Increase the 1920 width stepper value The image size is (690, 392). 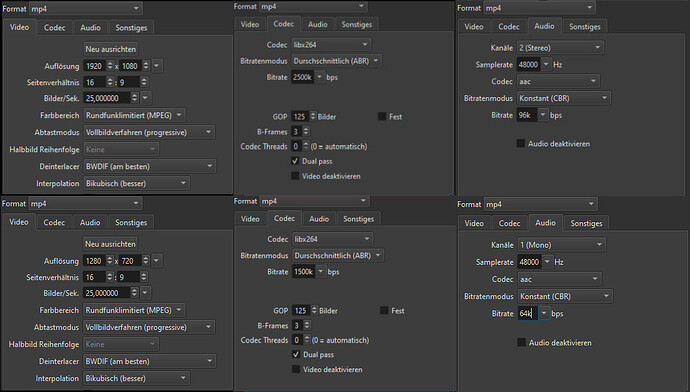(110, 63)
